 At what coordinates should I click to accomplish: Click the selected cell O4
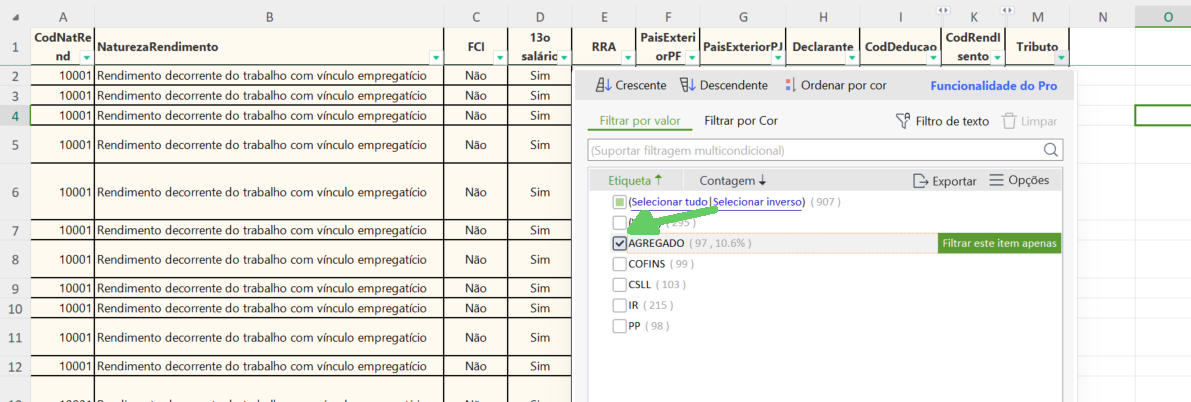click(1163, 116)
